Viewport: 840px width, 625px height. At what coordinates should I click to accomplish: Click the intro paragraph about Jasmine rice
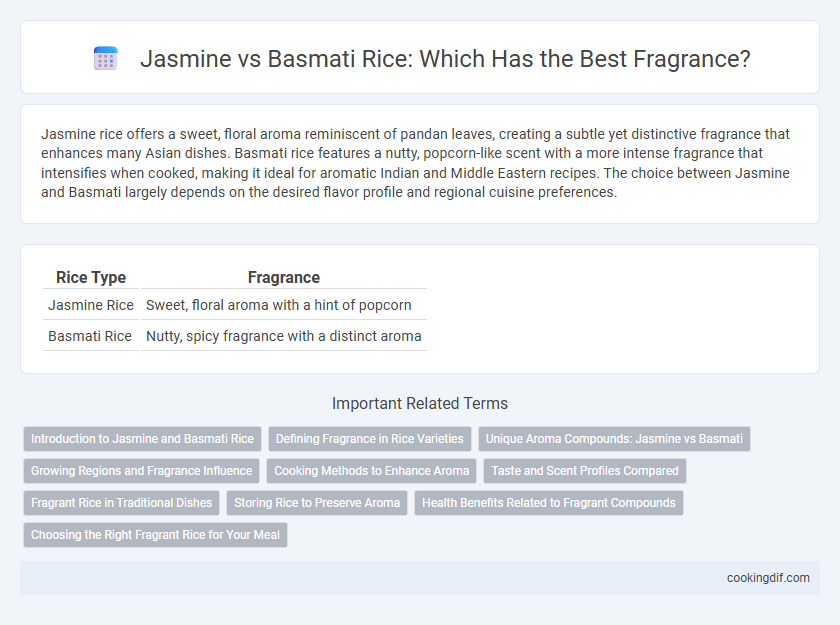click(415, 163)
